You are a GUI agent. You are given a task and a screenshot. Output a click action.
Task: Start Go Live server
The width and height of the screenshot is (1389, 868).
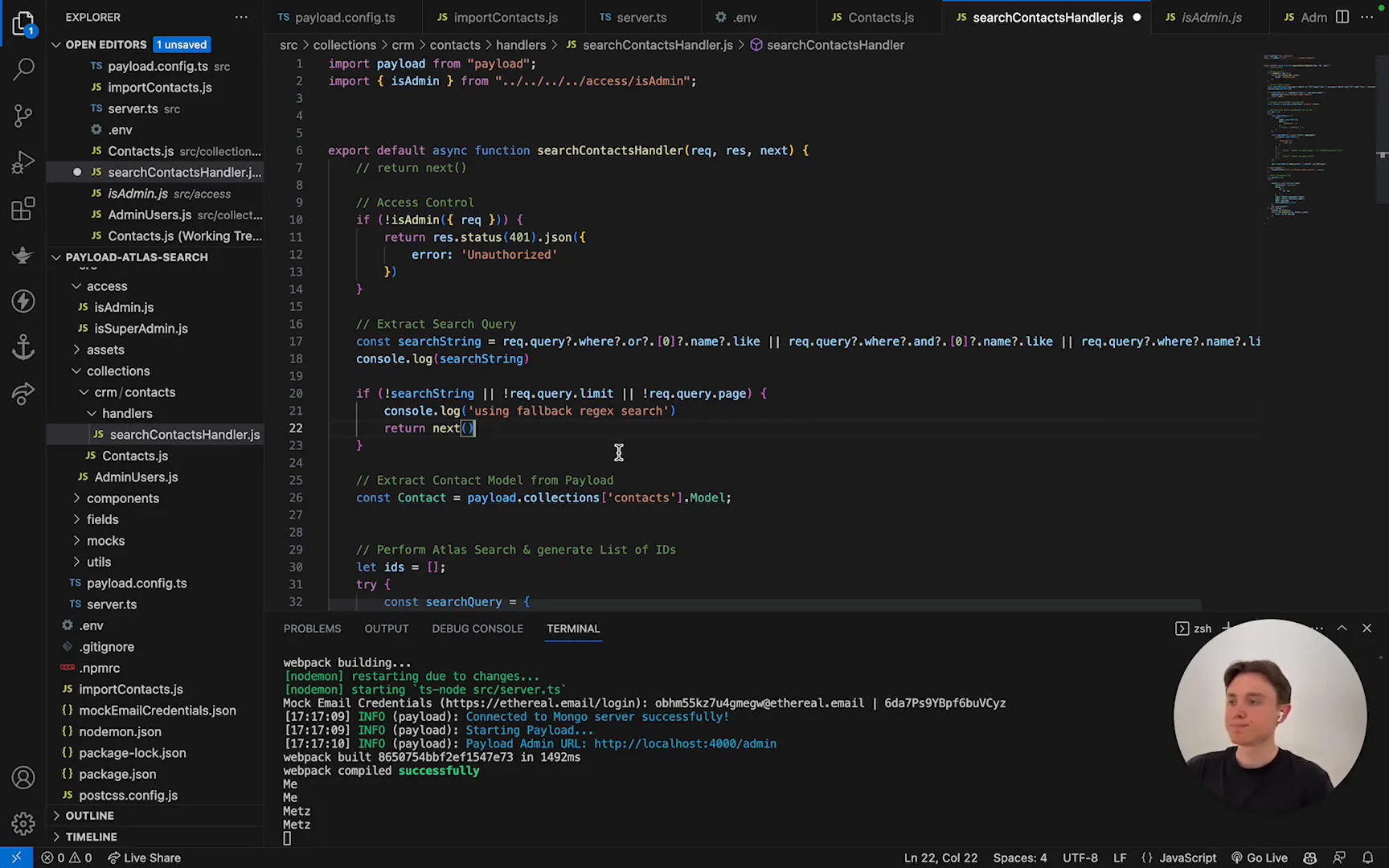[1260, 858]
